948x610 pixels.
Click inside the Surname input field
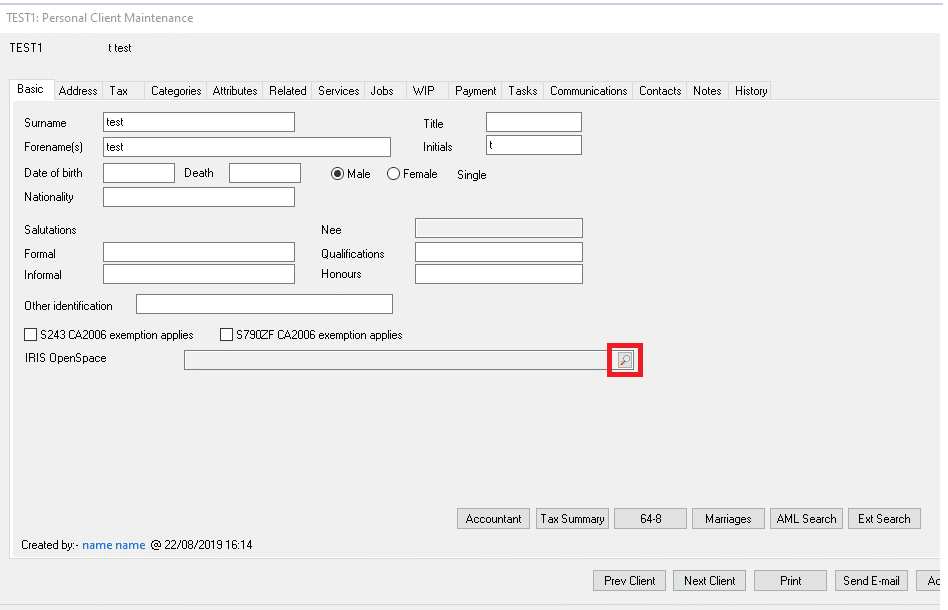coord(197,121)
